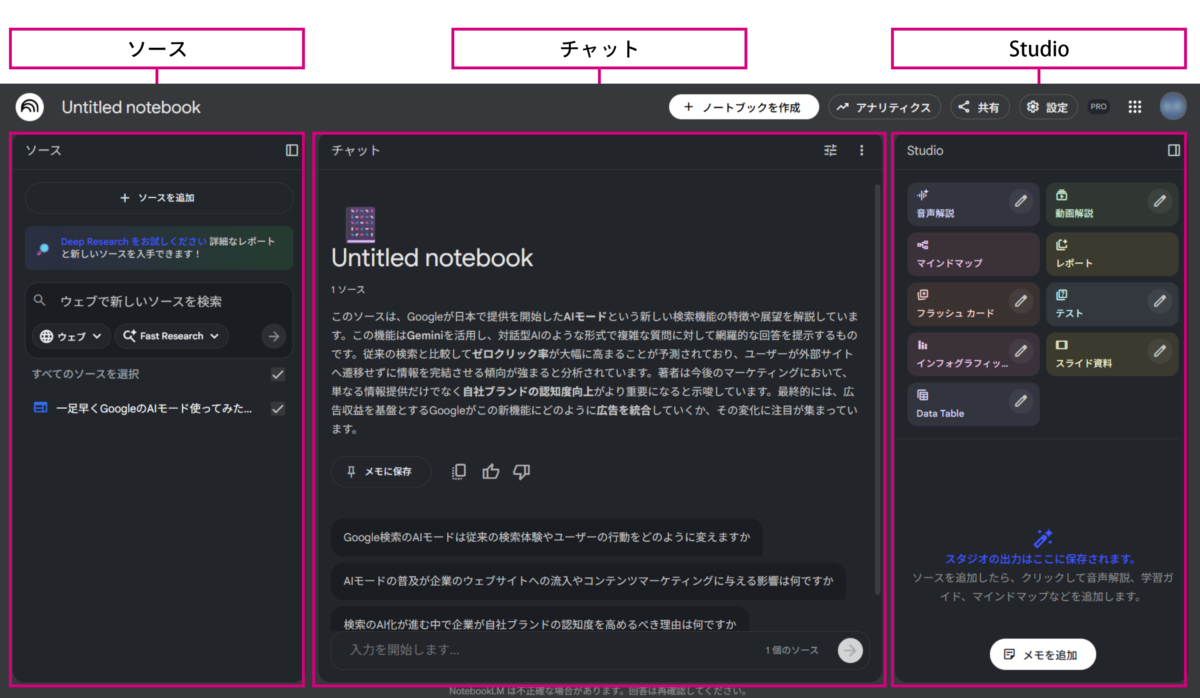Expand the ウェブ source type dropdown
Image resolution: width=1200 pixels, height=698 pixels.
pos(74,336)
